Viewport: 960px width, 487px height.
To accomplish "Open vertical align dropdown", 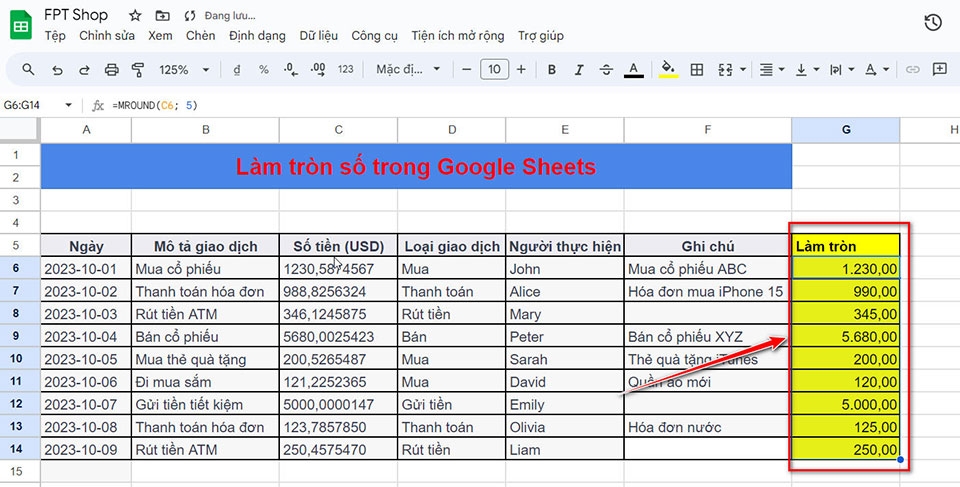I will [x=807, y=70].
